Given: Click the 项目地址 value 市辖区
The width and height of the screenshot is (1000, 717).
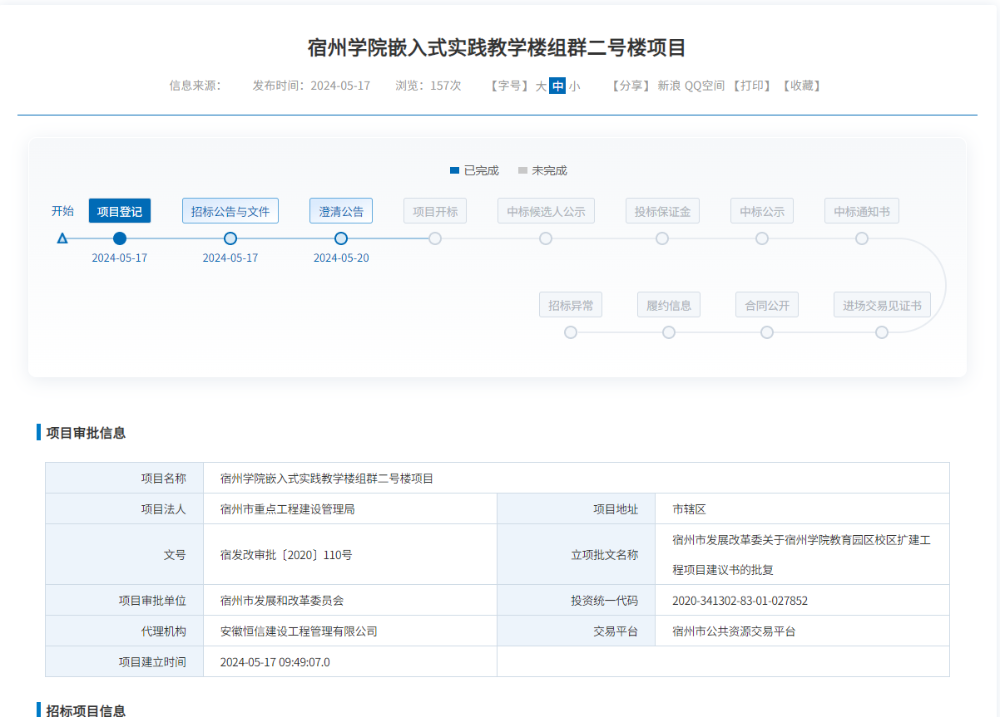Looking at the screenshot, I should (x=689, y=509).
